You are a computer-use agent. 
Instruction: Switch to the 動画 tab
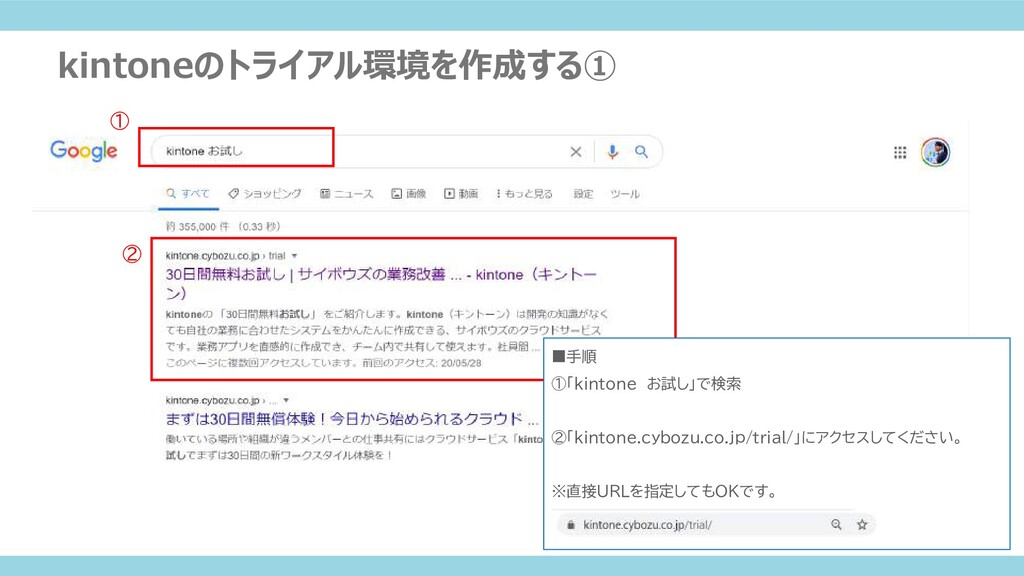[461, 194]
